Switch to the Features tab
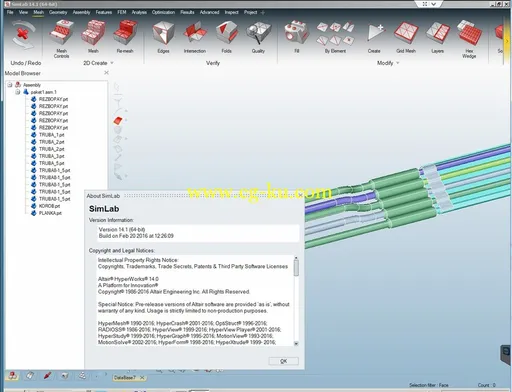The image size is (512, 392). (x=104, y=12)
